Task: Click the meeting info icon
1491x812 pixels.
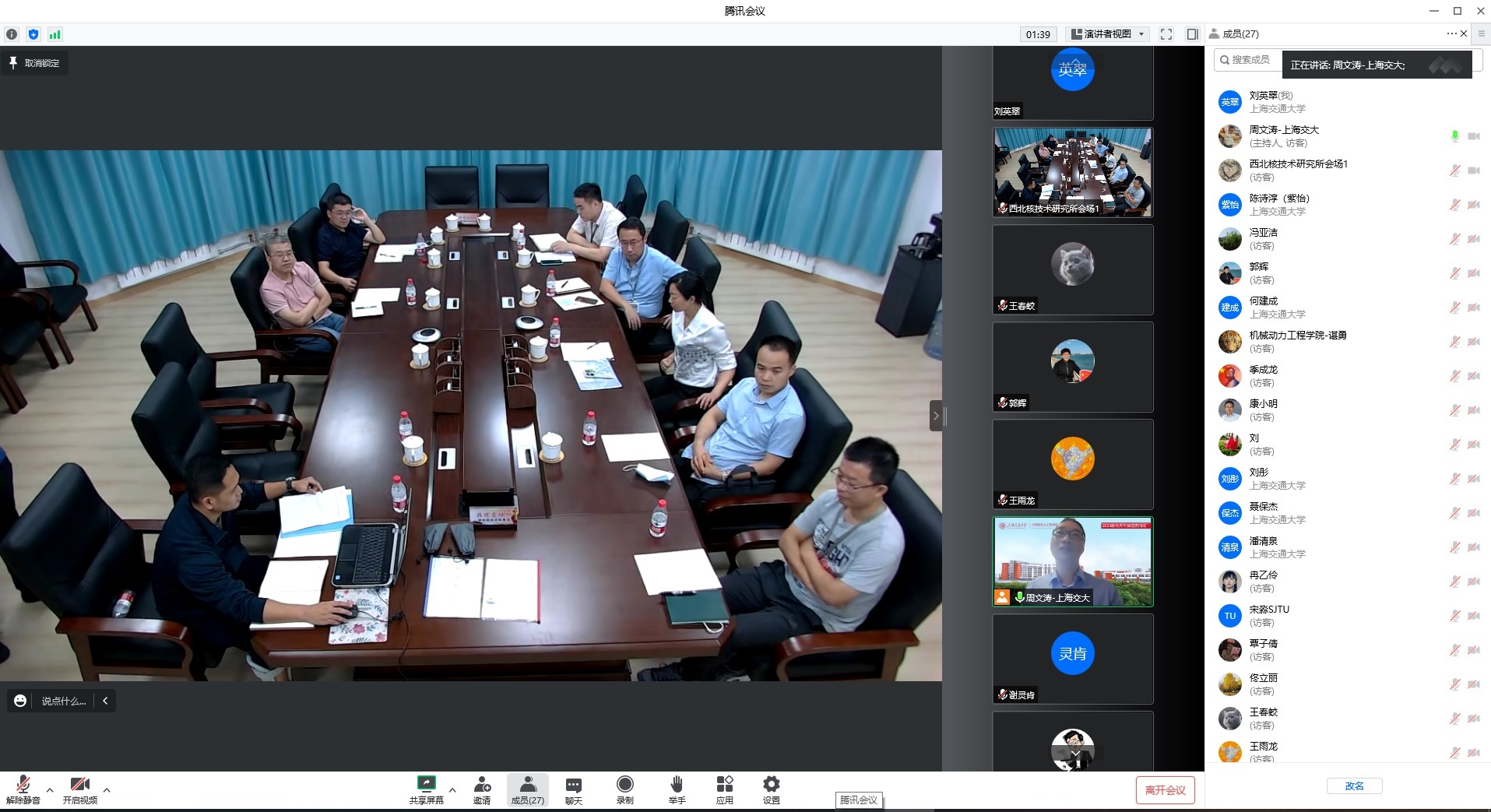Action: click(x=12, y=34)
